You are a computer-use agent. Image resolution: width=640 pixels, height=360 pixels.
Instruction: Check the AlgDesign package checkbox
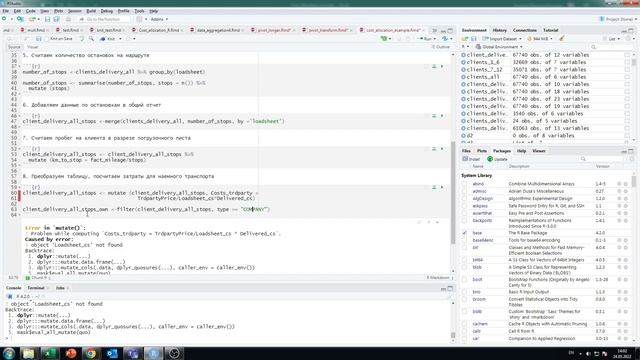click(464, 199)
